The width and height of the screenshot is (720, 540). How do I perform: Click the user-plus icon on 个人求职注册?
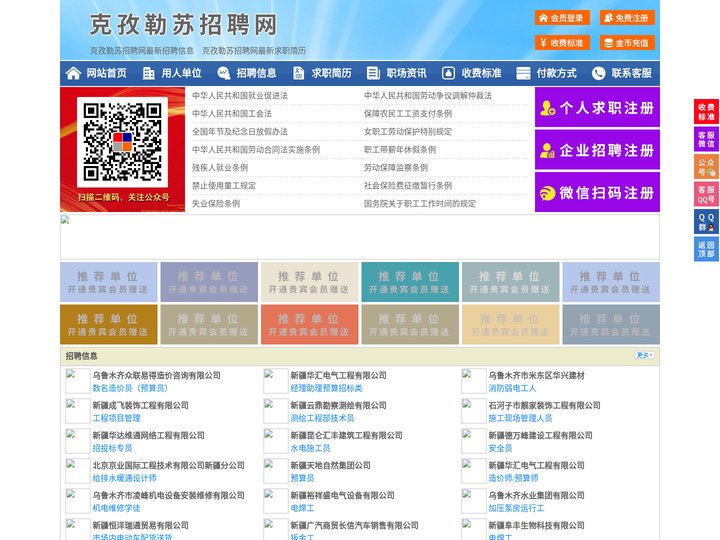pos(548,108)
